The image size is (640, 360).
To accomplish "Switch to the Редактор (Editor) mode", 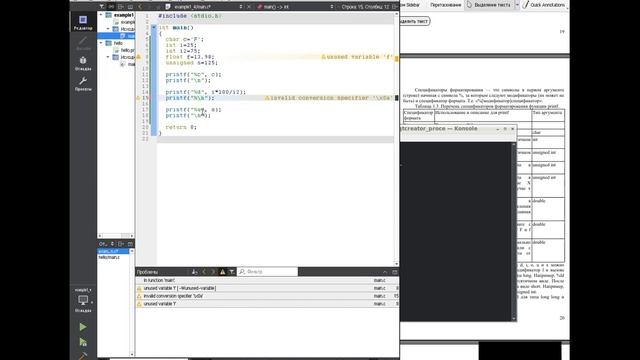I will pos(83,22).
